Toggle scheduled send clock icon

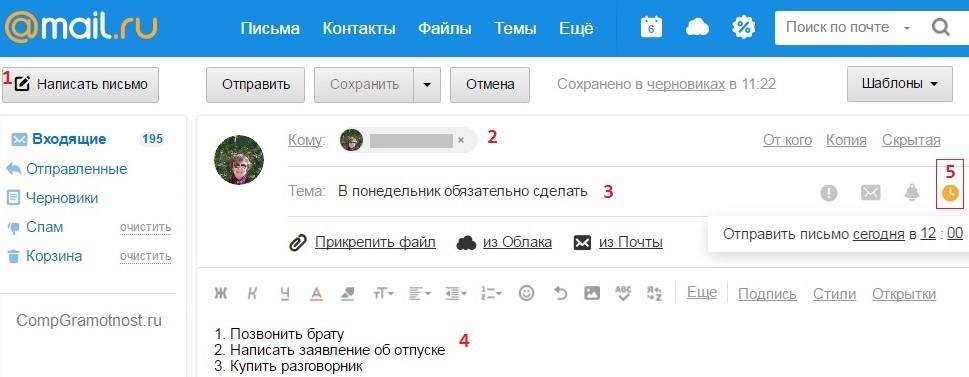click(950, 193)
